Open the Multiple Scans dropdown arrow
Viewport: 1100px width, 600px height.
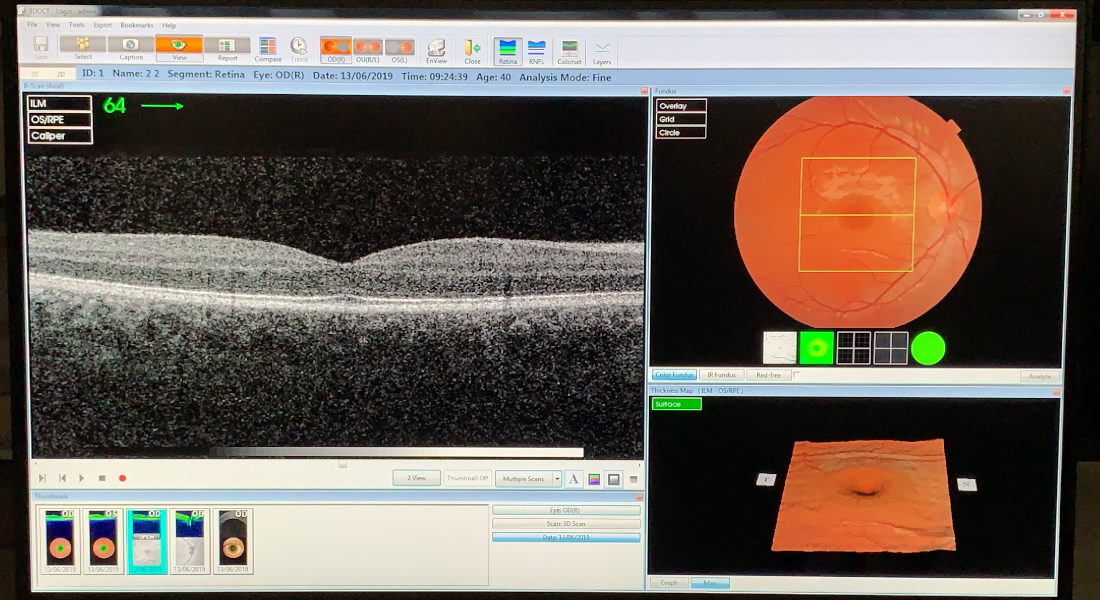pos(557,479)
